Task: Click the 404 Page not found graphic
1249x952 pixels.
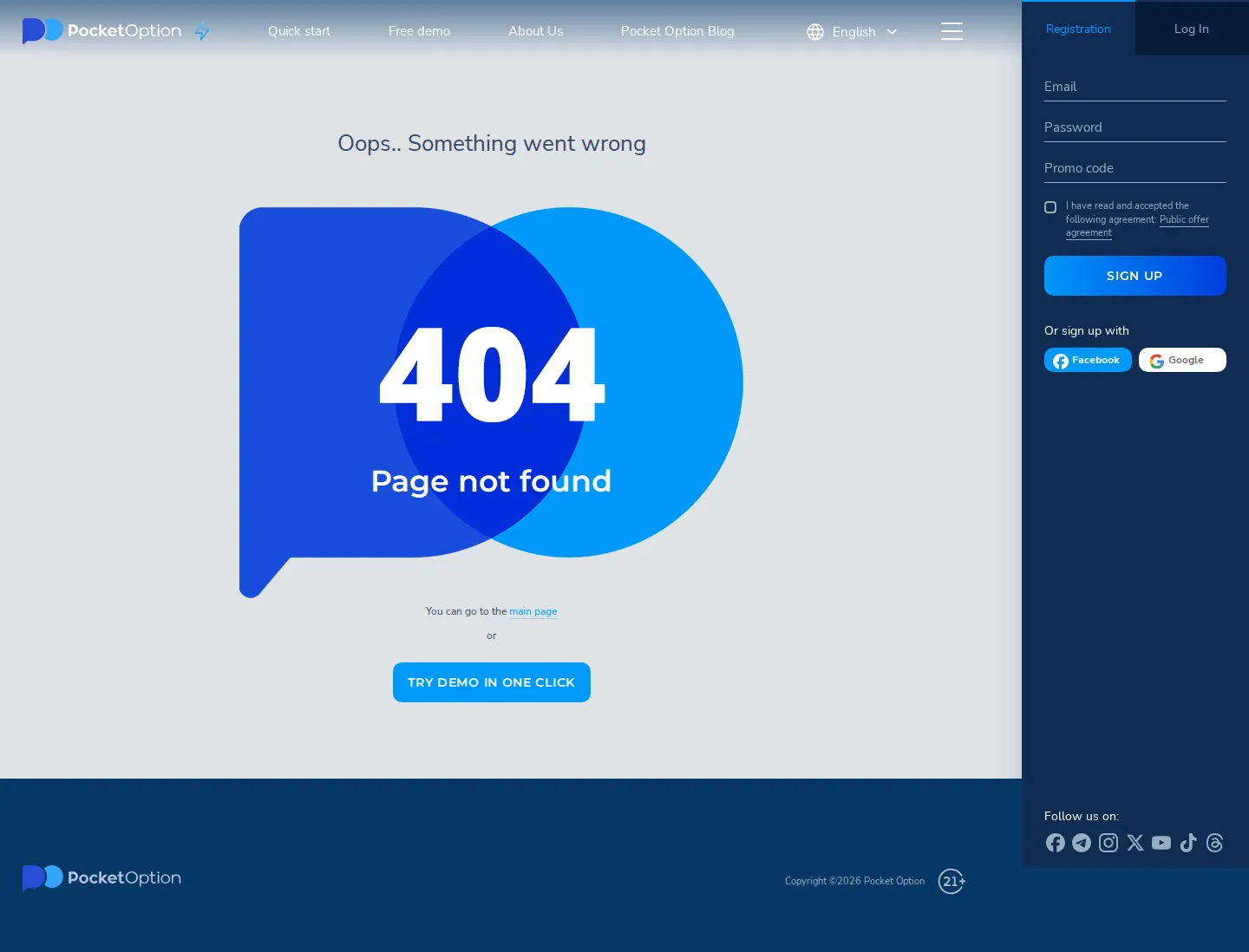Action: coord(491,402)
